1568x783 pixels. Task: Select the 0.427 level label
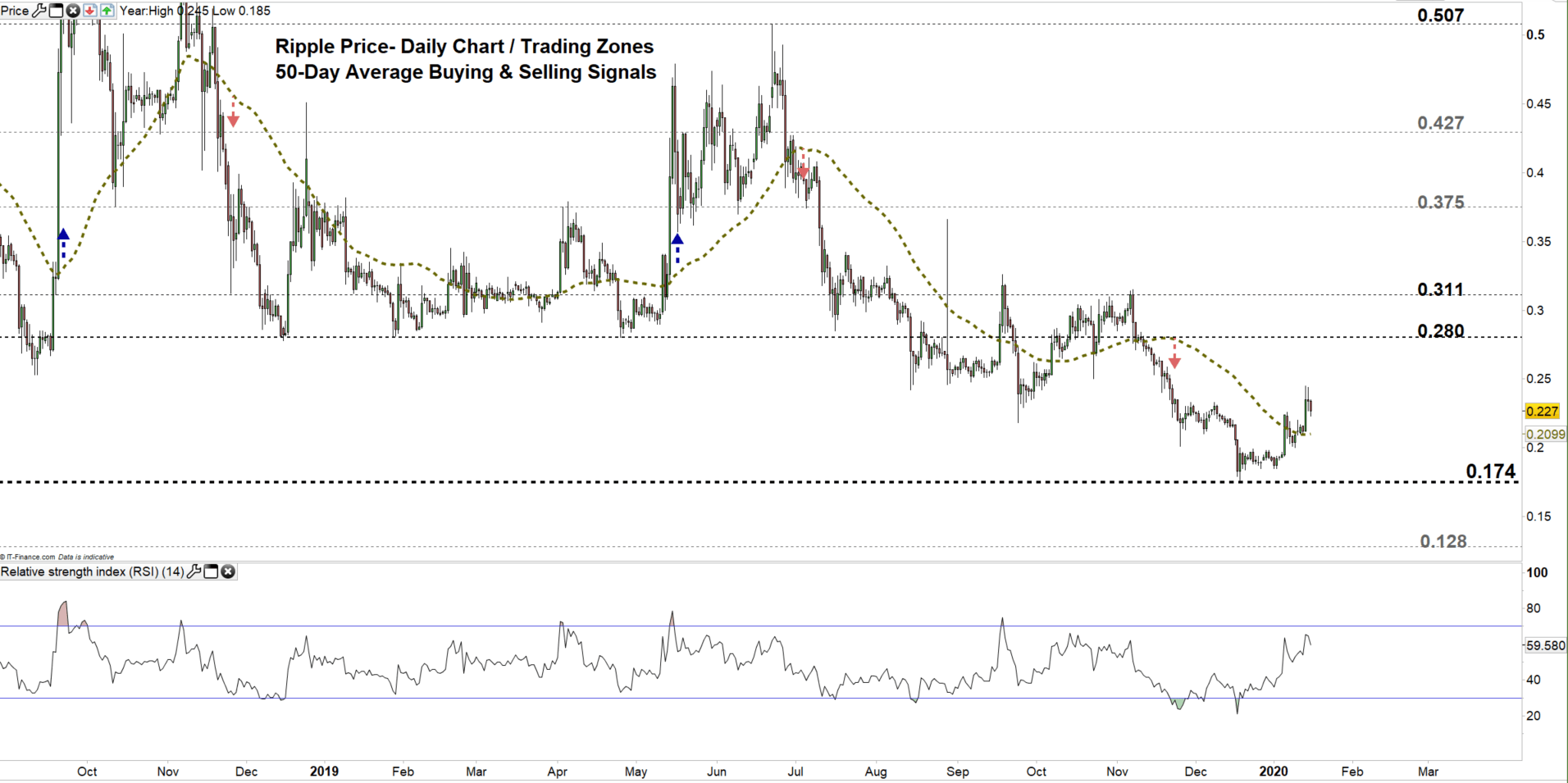point(1440,123)
